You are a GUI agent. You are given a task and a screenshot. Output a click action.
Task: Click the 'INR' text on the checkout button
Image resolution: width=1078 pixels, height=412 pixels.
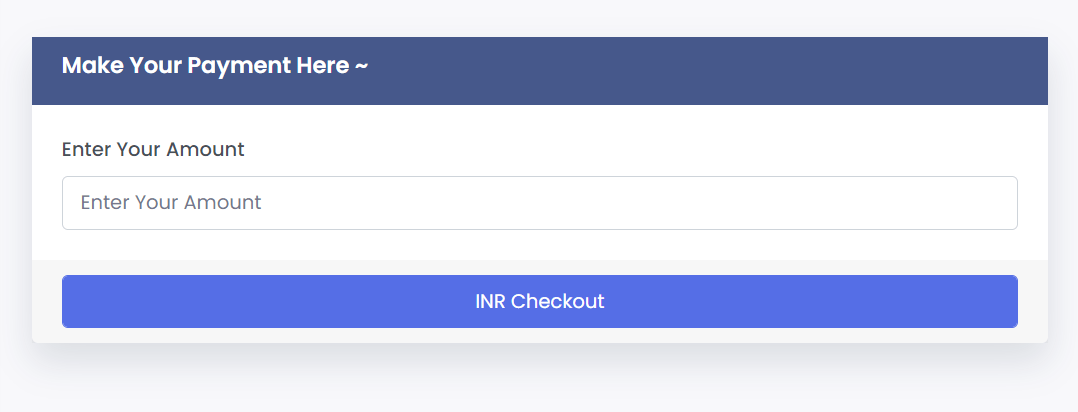(x=491, y=301)
